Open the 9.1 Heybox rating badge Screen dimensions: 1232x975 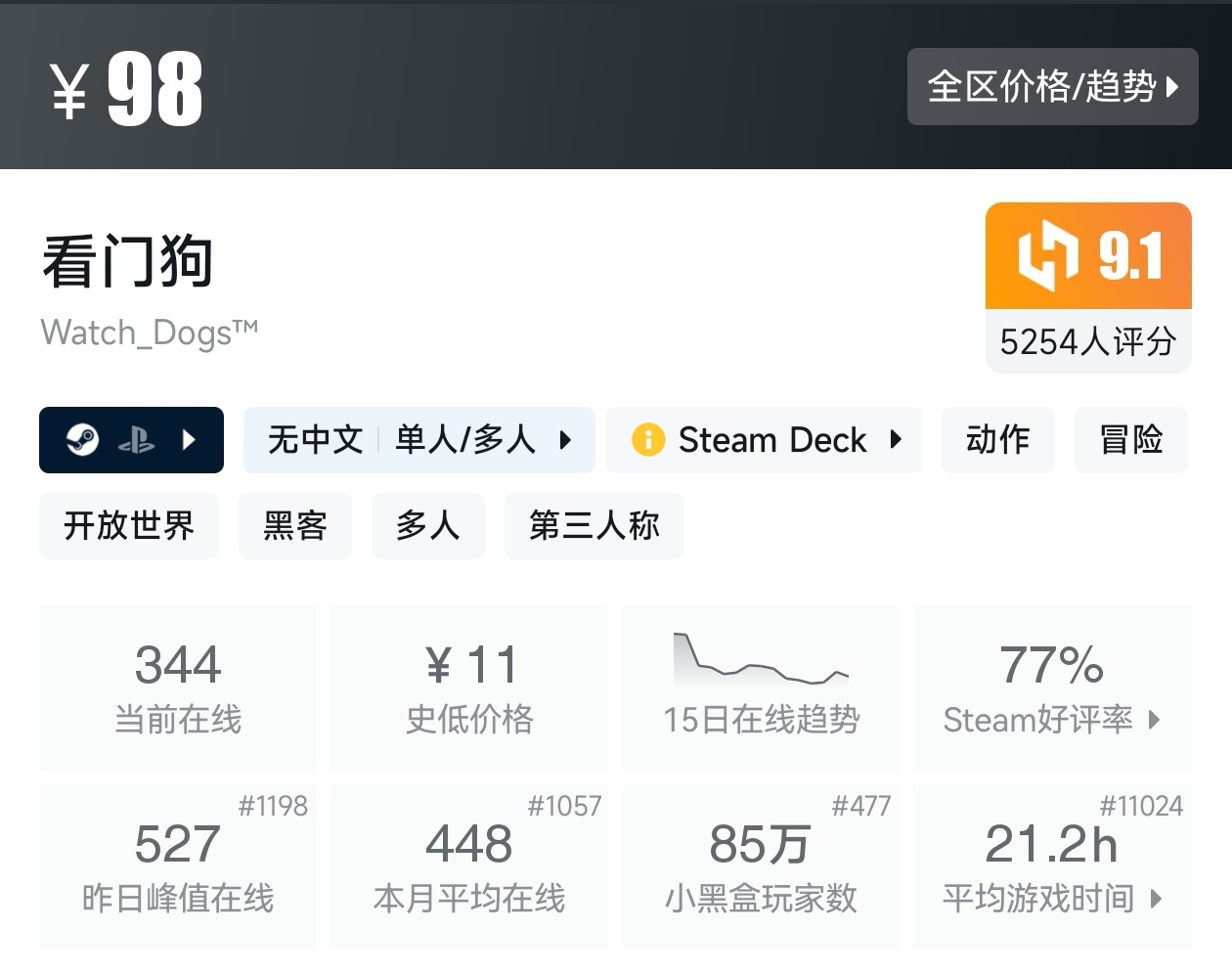(x=1088, y=256)
